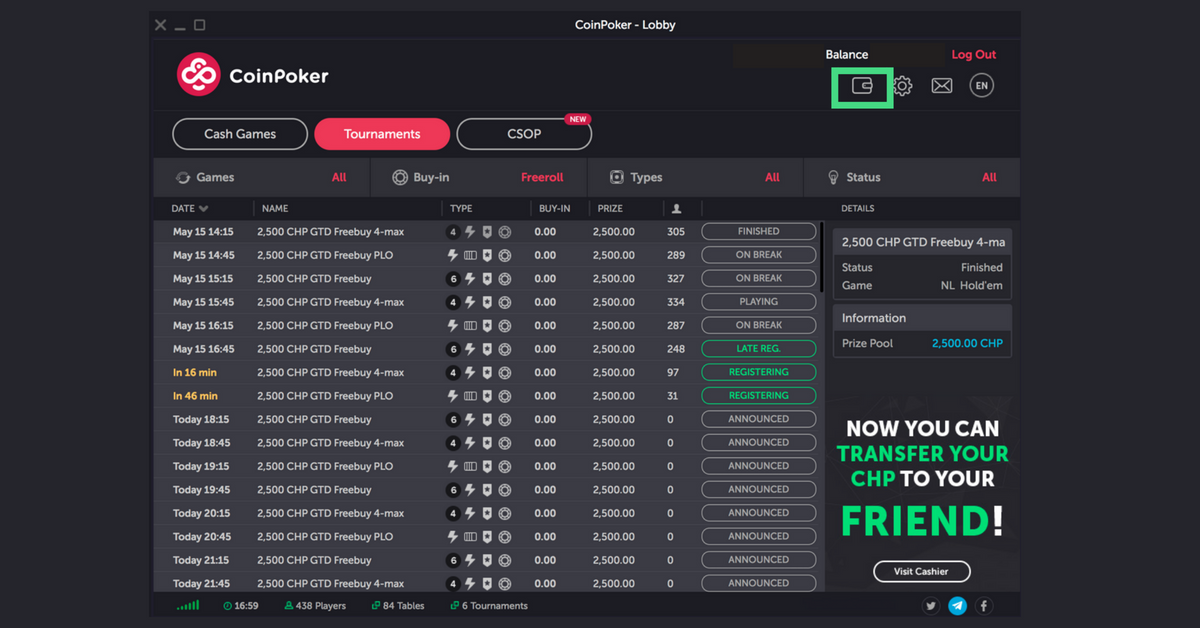Click the 334 players count cell
Screen dimensions: 1200x628
point(676,302)
